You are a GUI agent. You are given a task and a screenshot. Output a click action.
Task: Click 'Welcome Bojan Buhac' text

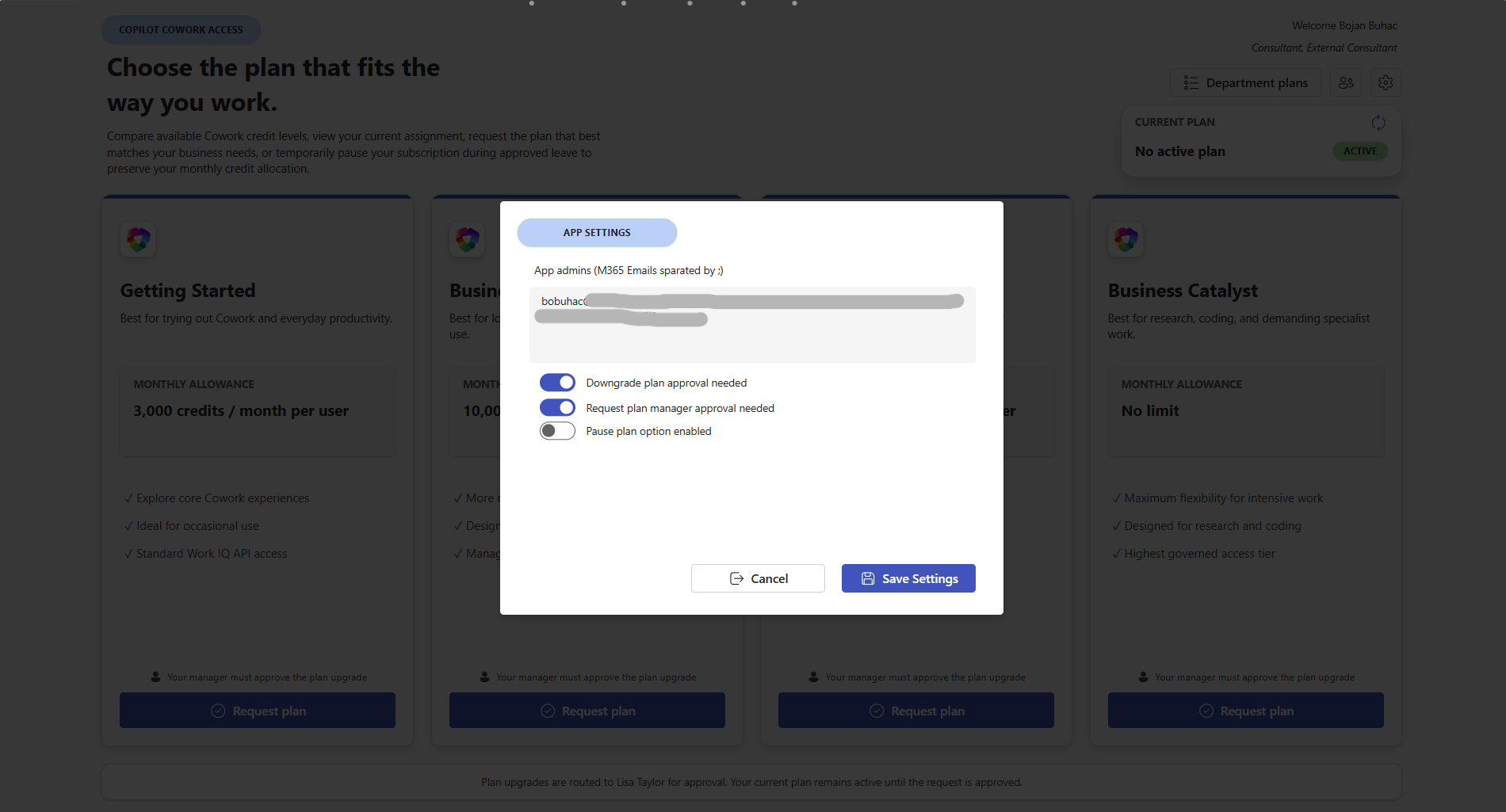[x=1344, y=25]
